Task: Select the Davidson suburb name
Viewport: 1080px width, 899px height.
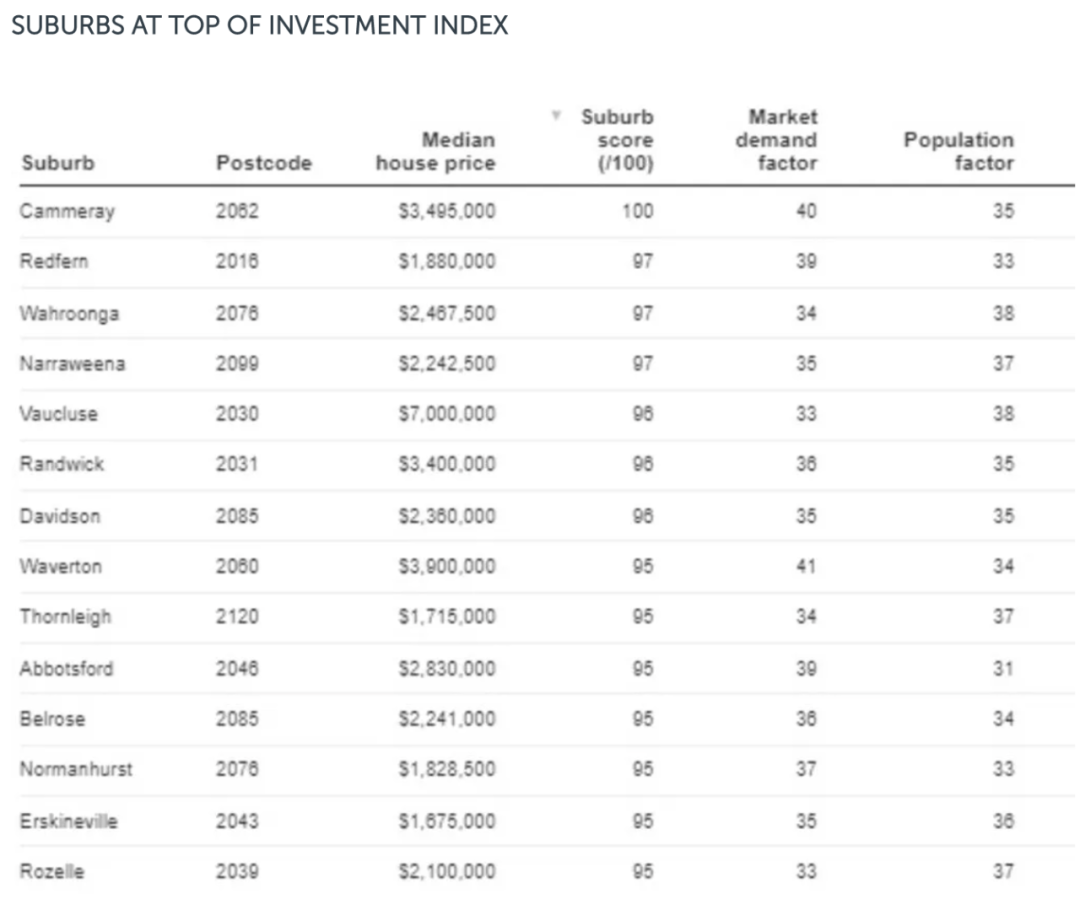Action: pos(60,516)
